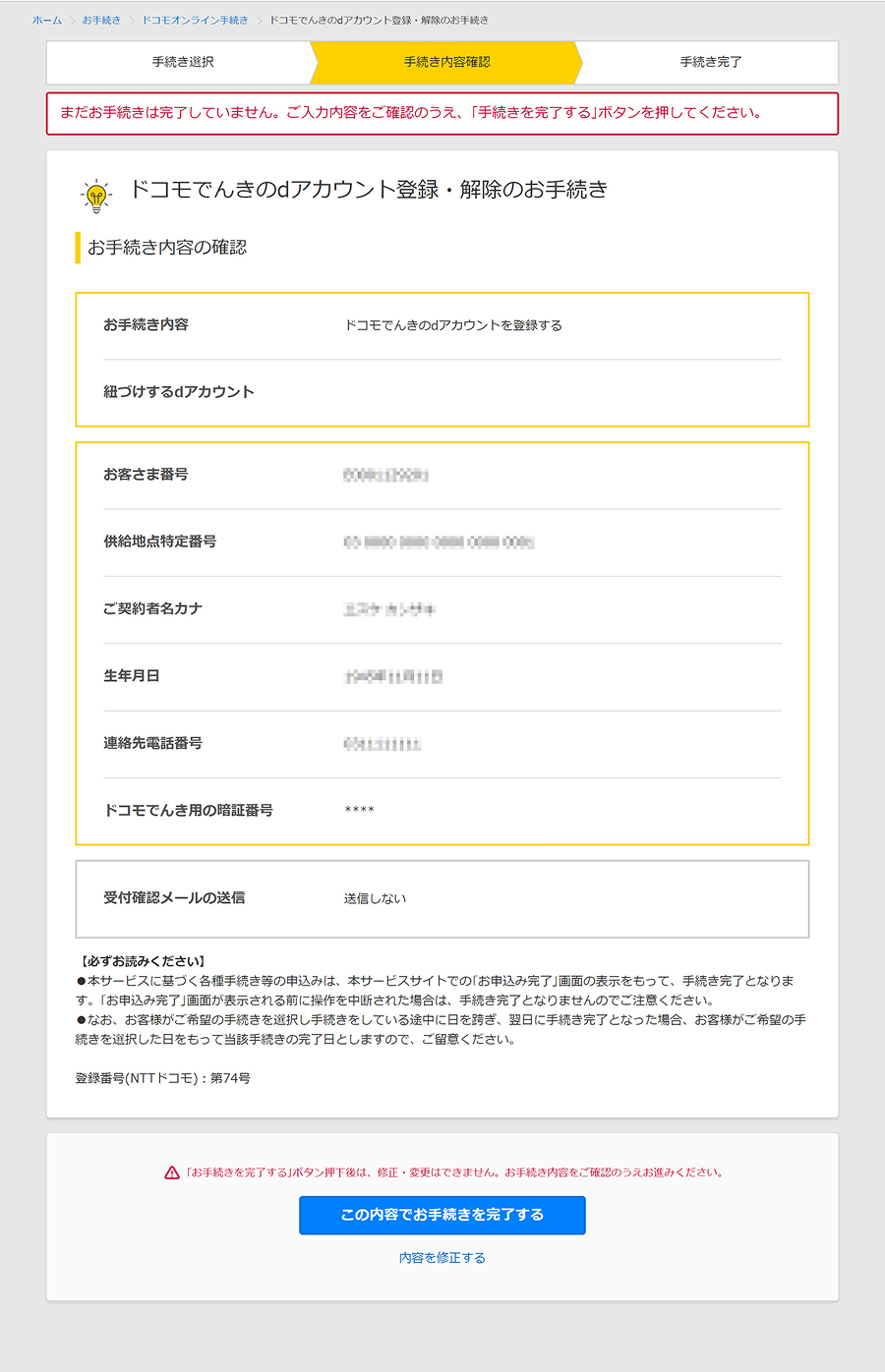Select the 手続き内容確認 step tab
This screenshot has height=1372, width=885.
pyautogui.click(x=446, y=62)
